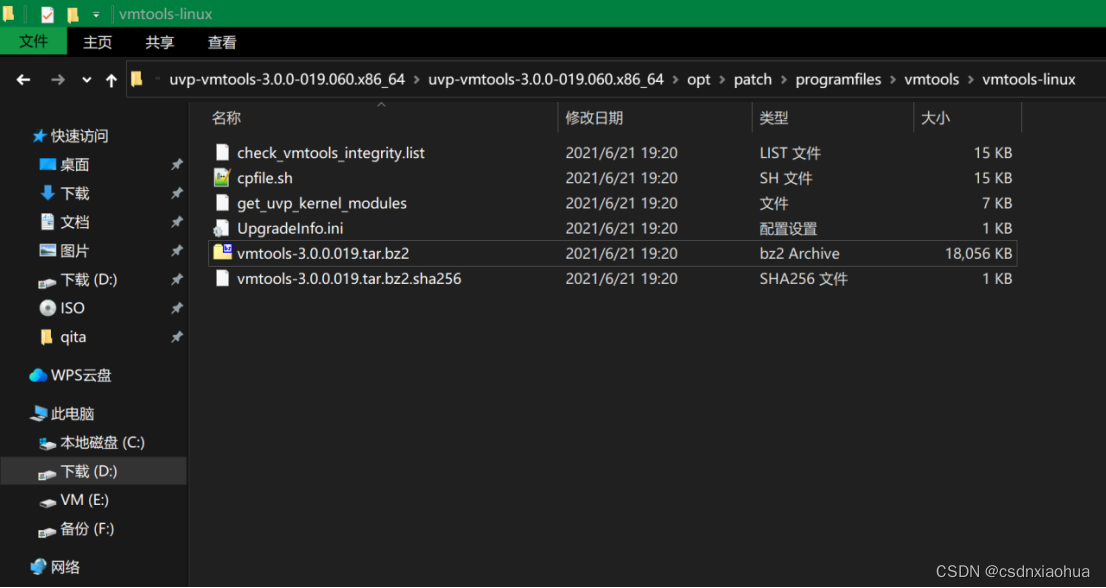Click the breadcrumb chevron after vmtools
Viewport: 1106px width, 588px height.
[972, 79]
